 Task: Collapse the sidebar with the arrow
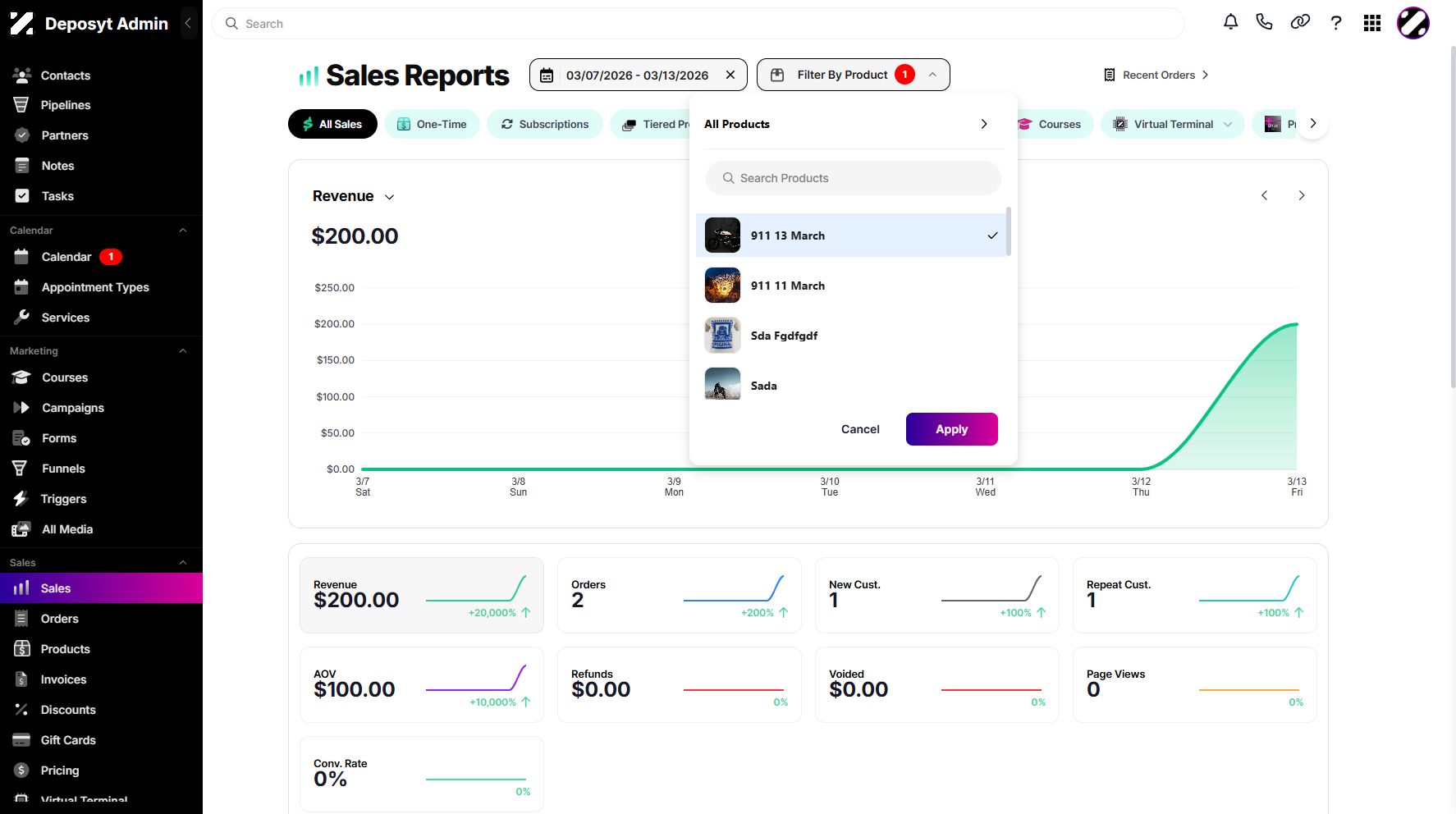pos(188,23)
